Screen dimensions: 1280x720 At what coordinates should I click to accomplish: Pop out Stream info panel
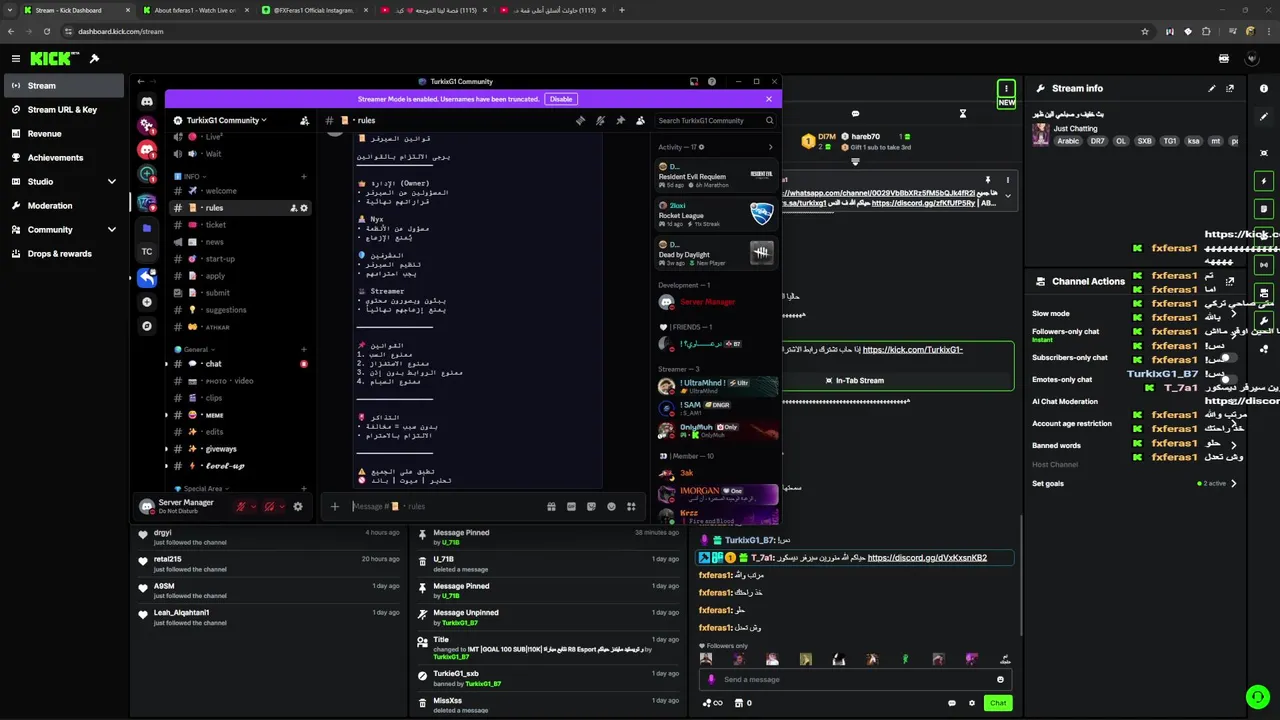pyautogui.click(x=1230, y=88)
